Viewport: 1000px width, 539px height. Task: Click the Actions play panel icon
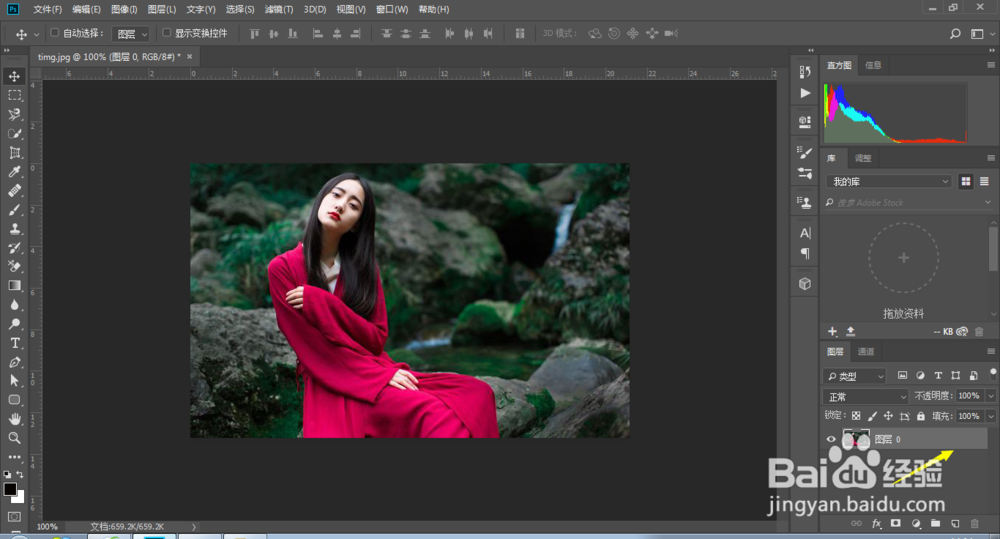pos(805,93)
